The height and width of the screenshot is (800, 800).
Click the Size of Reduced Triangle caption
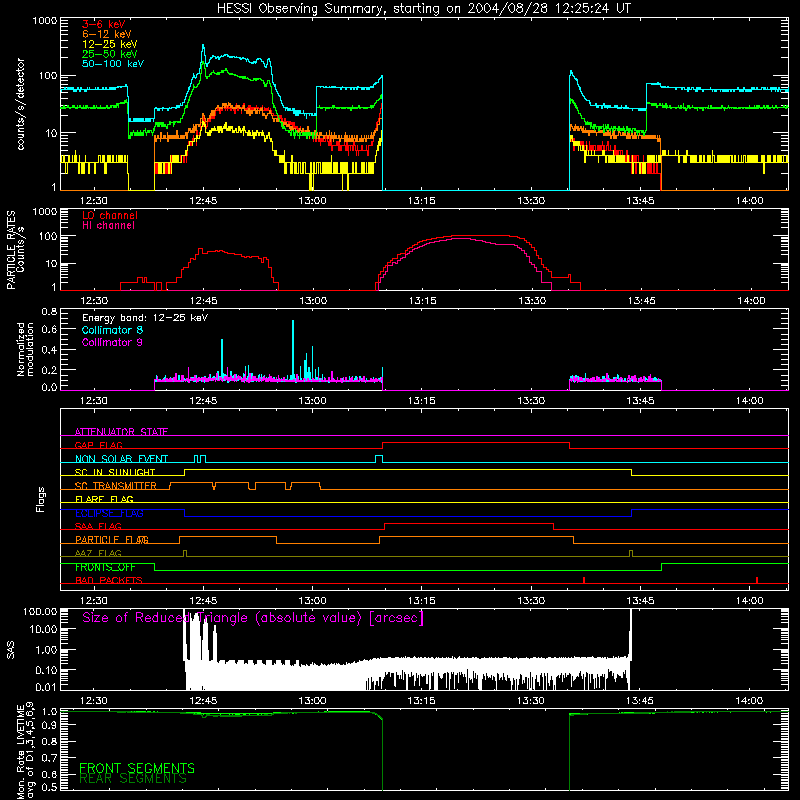click(253, 618)
